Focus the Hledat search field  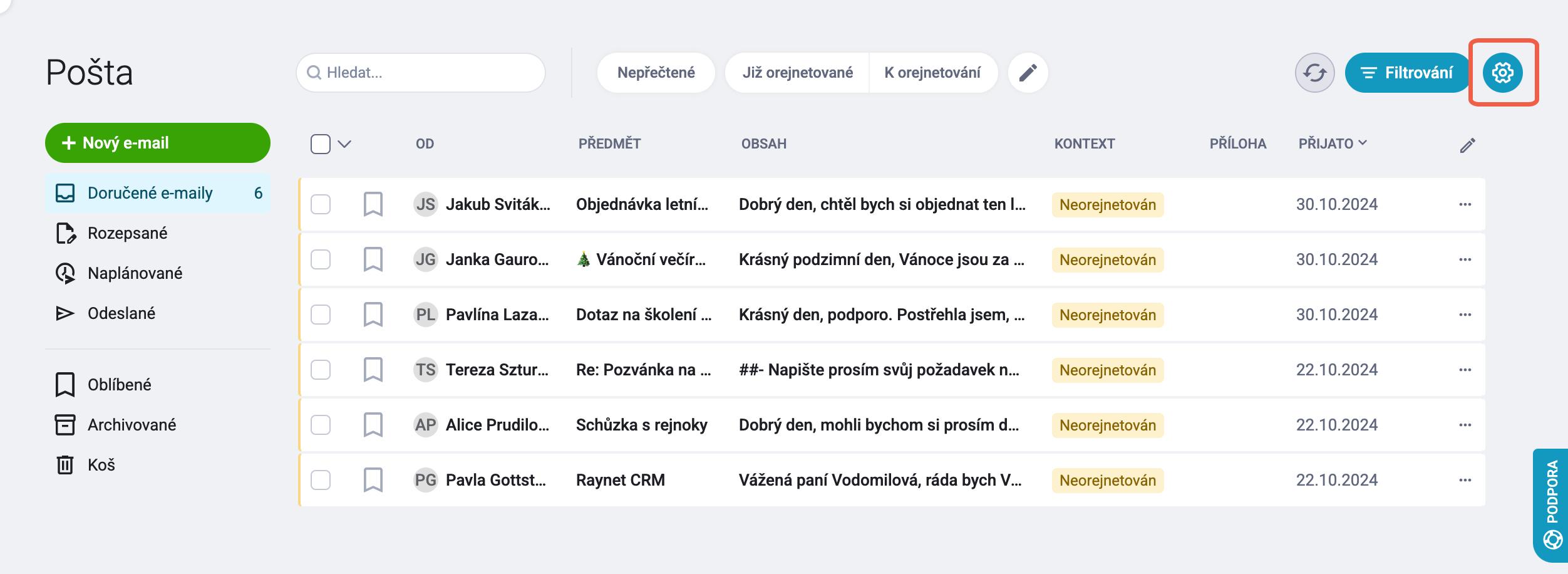[421, 73]
